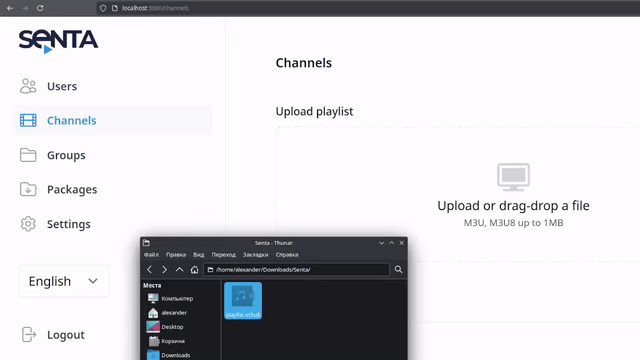Open the Справка menu in Thunar
The height and width of the screenshot is (360, 640).
(x=287, y=255)
